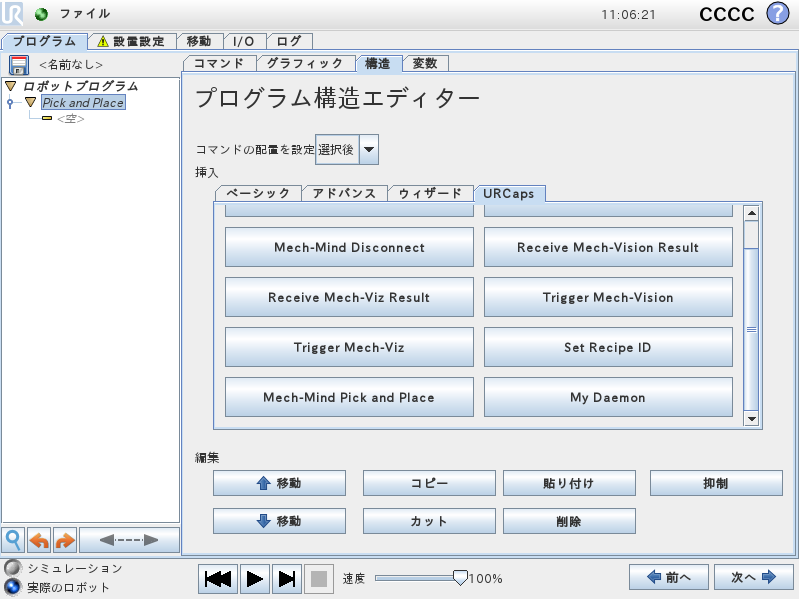Collapse the ロボットプログラム tree node
The height and width of the screenshot is (599, 799).
pos(11,86)
